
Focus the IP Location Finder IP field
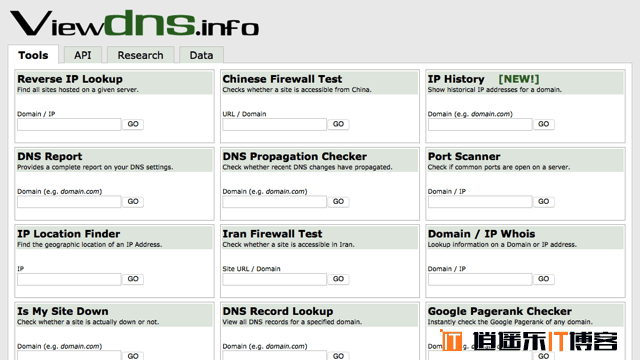coord(69,279)
